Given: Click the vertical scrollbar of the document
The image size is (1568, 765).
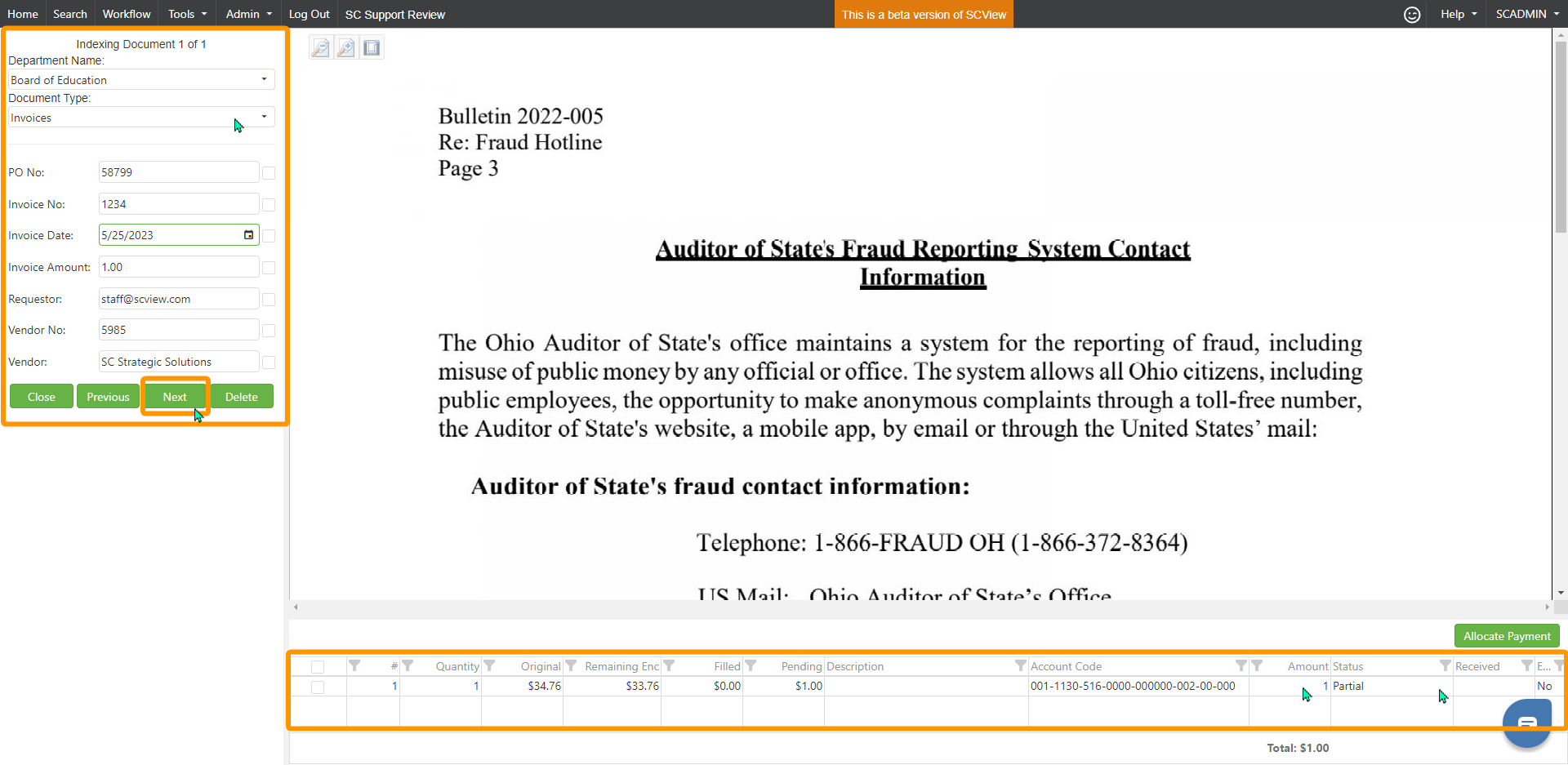Looking at the screenshot, I should click(x=1561, y=136).
